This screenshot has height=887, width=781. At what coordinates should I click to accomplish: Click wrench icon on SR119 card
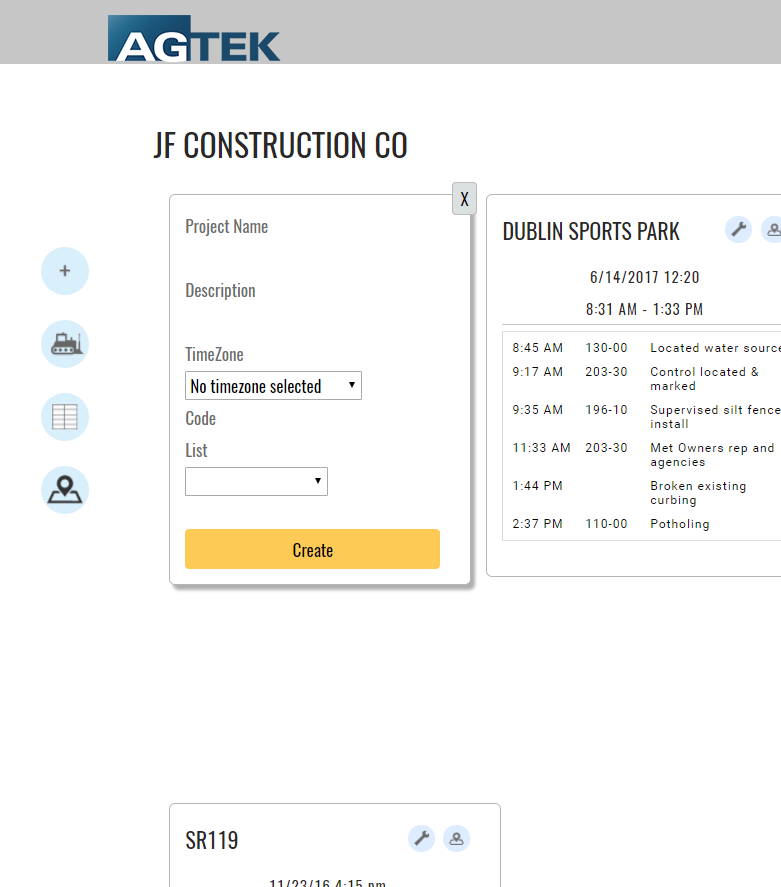[422, 839]
